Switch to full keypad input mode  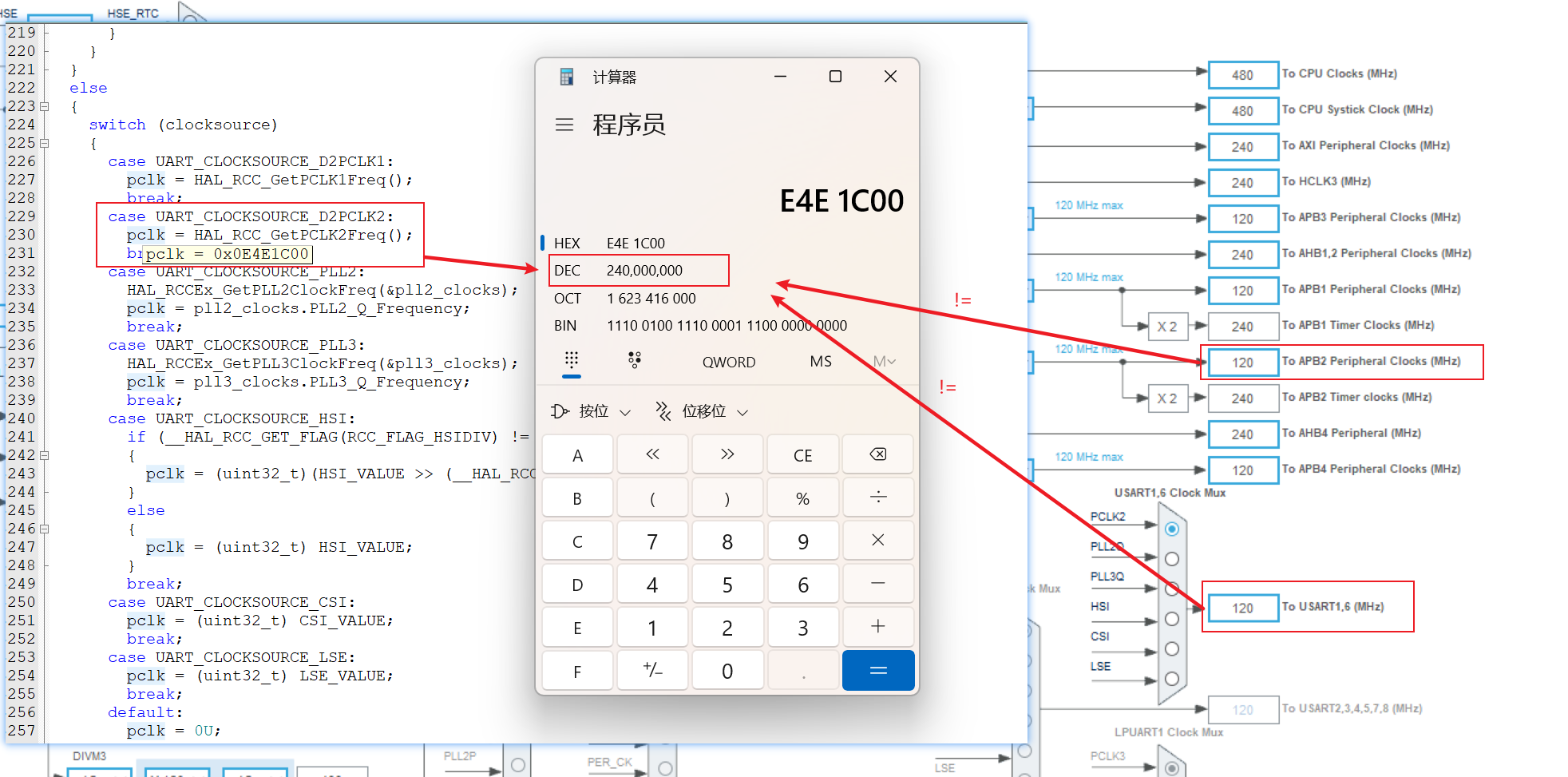571,361
